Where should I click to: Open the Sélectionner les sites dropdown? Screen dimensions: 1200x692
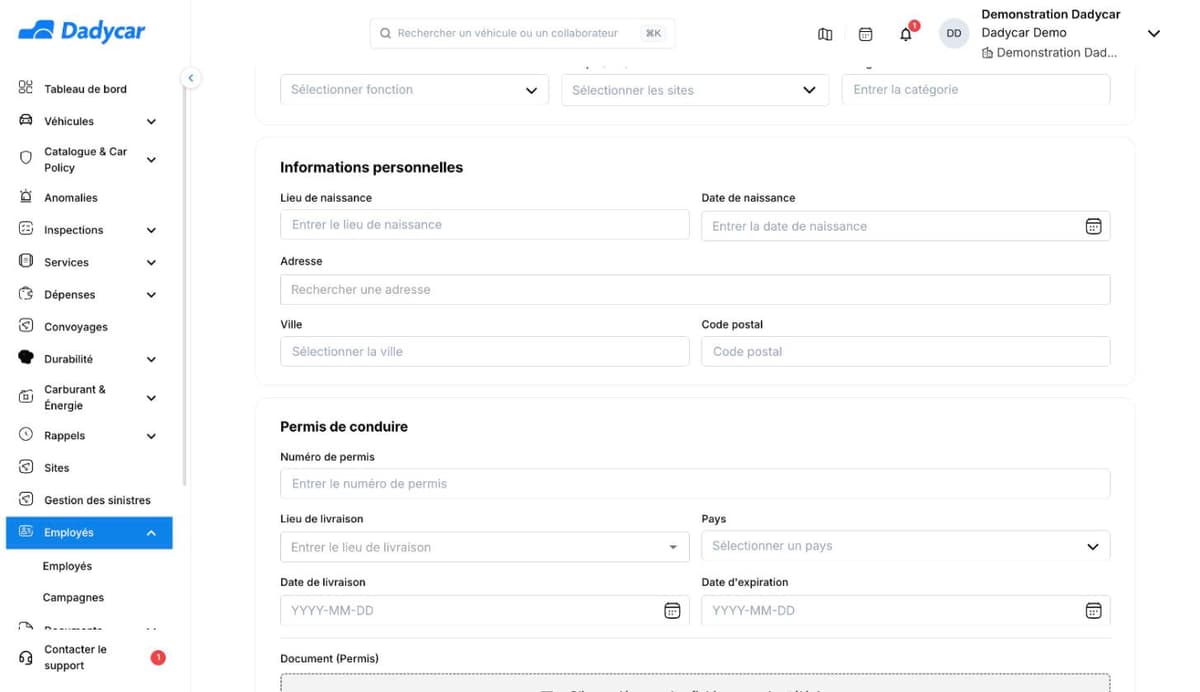click(695, 90)
